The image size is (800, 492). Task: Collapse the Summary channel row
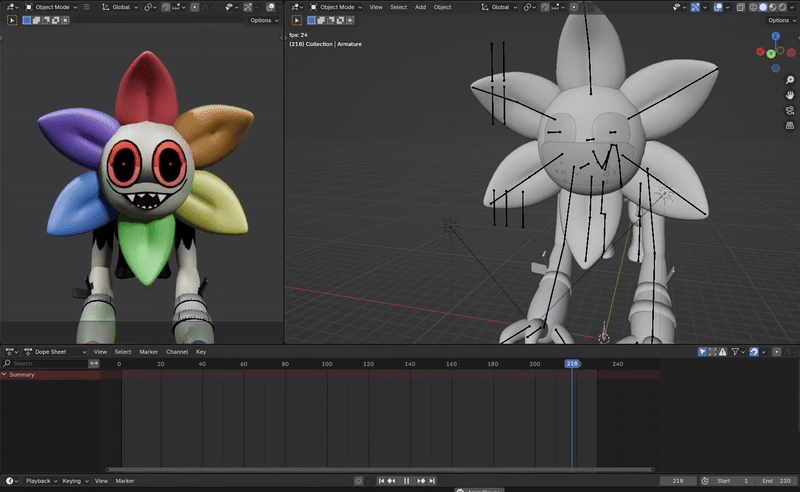point(4,375)
